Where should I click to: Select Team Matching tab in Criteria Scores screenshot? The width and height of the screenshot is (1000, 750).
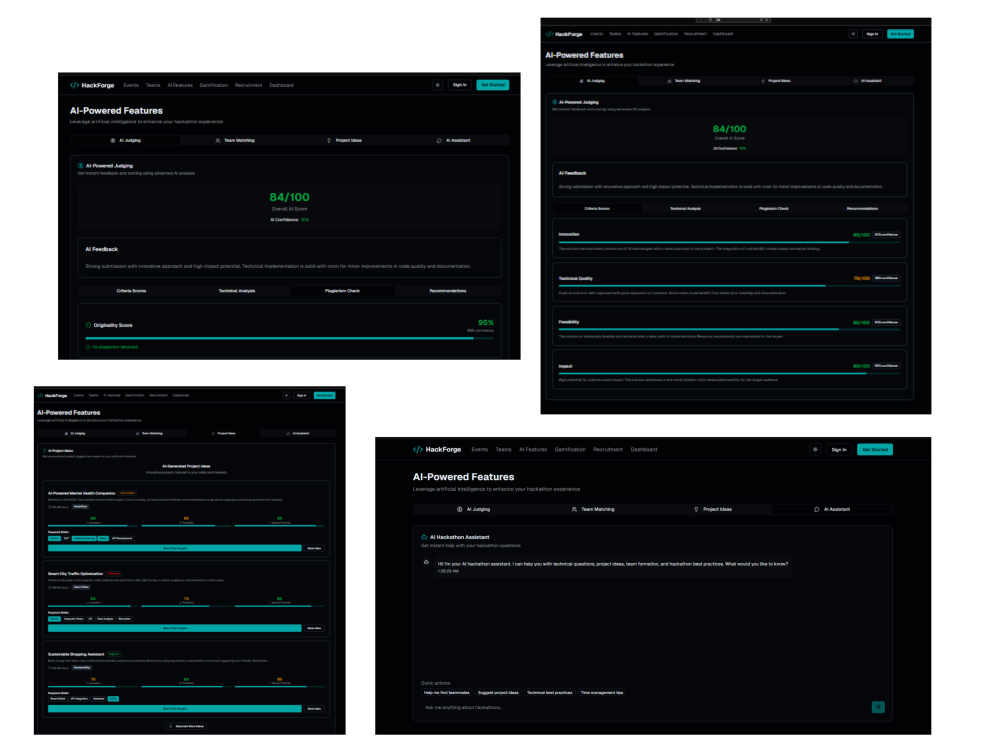(684, 81)
